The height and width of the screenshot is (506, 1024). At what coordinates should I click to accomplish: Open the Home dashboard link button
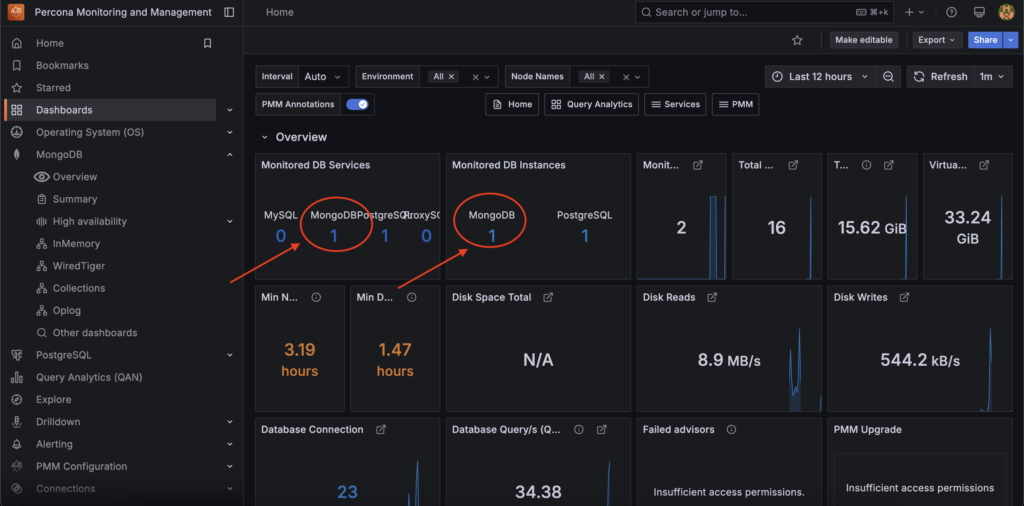512,104
